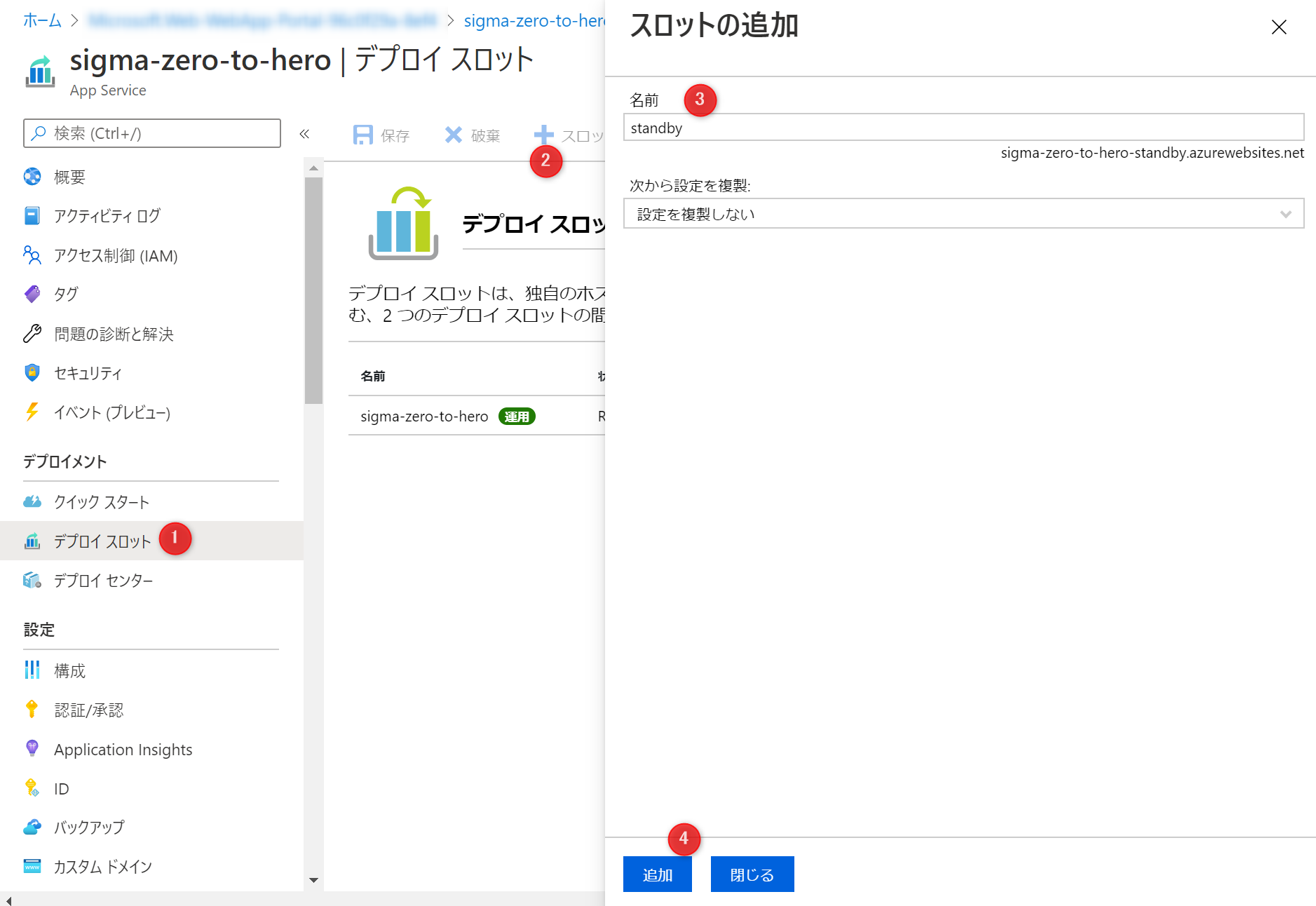Click the App Service icon beside page title
1316x906 pixels.
click(41, 72)
